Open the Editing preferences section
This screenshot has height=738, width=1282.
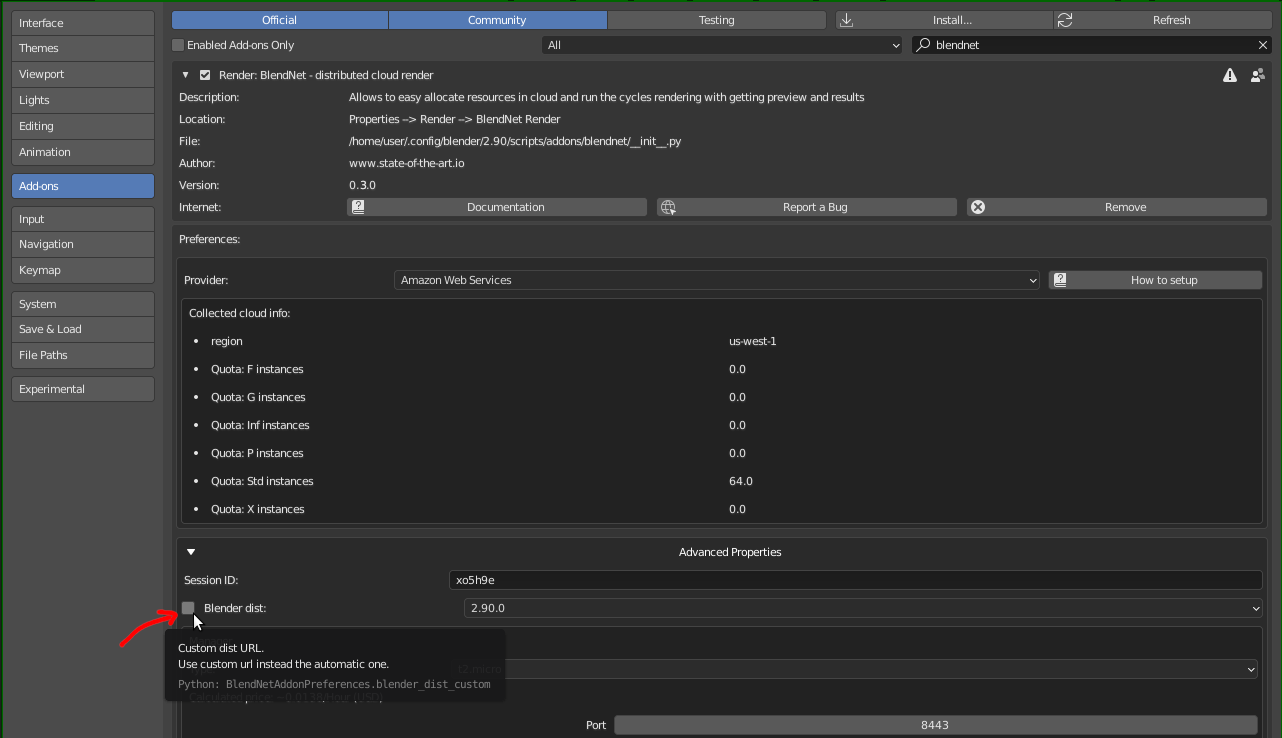click(x=83, y=126)
